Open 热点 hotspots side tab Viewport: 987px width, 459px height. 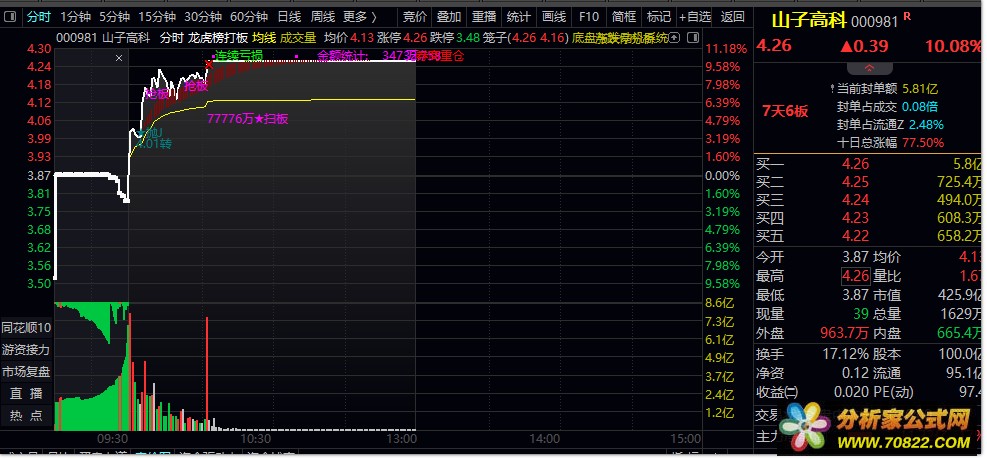(26, 416)
